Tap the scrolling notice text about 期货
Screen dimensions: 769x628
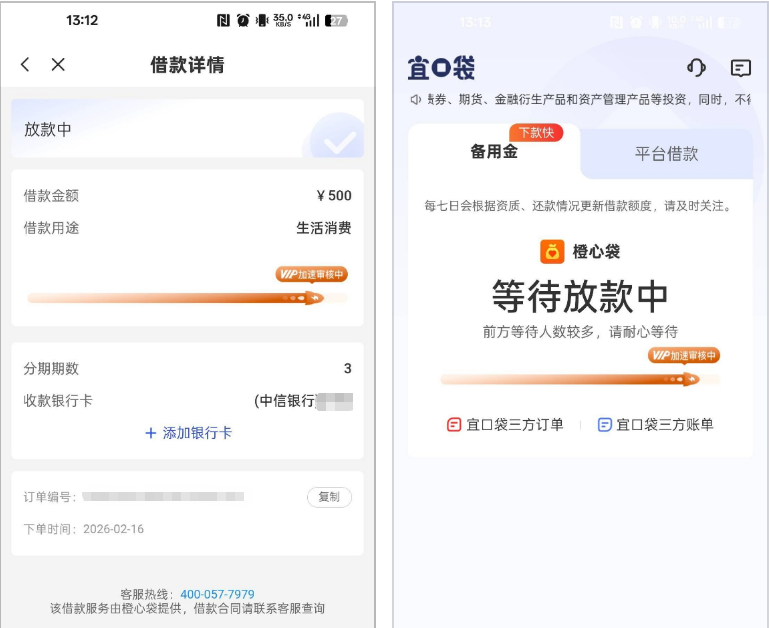click(589, 100)
